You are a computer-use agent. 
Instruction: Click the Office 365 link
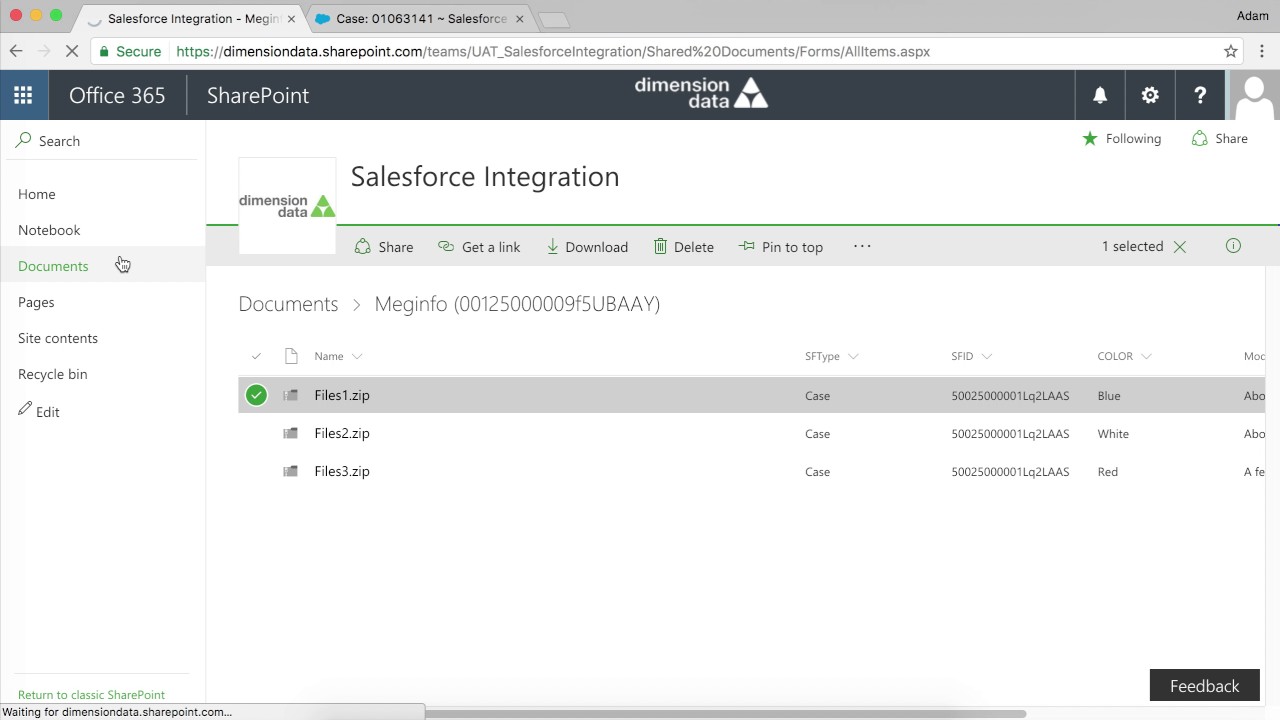(x=117, y=95)
